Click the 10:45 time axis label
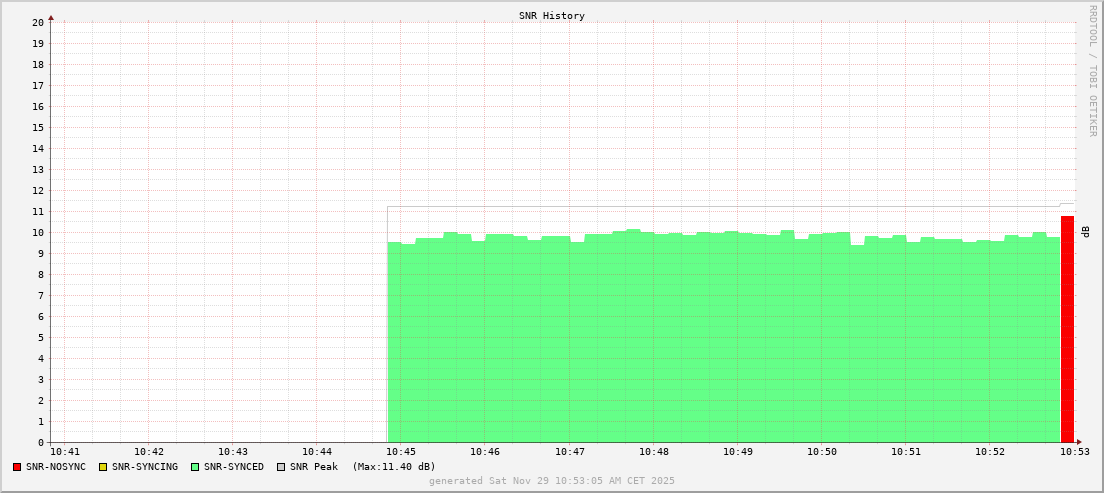The height and width of the screenshot is (493, 1104). click(x=401, y=453)
